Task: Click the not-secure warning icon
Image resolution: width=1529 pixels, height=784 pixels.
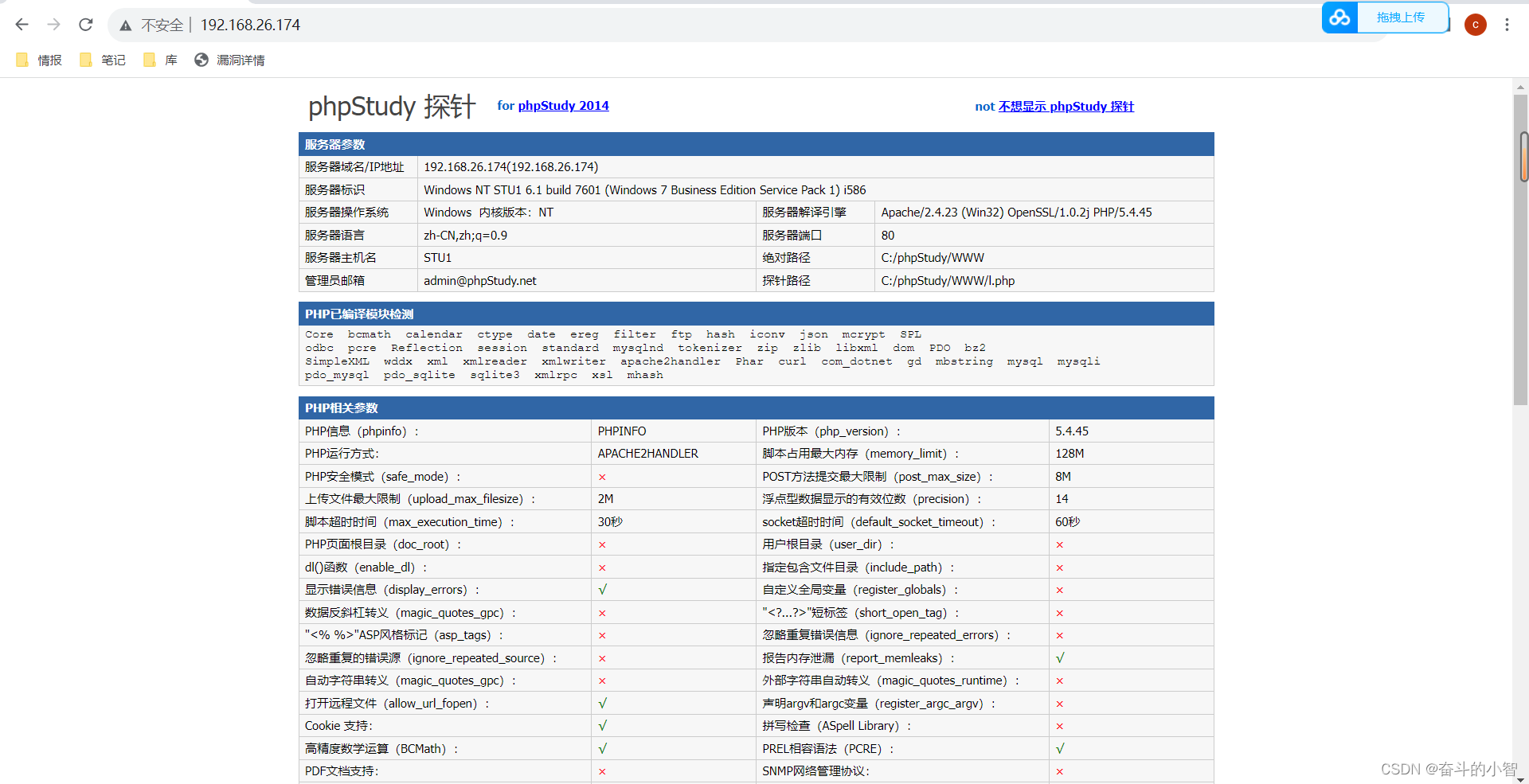Action: (126, 25)
